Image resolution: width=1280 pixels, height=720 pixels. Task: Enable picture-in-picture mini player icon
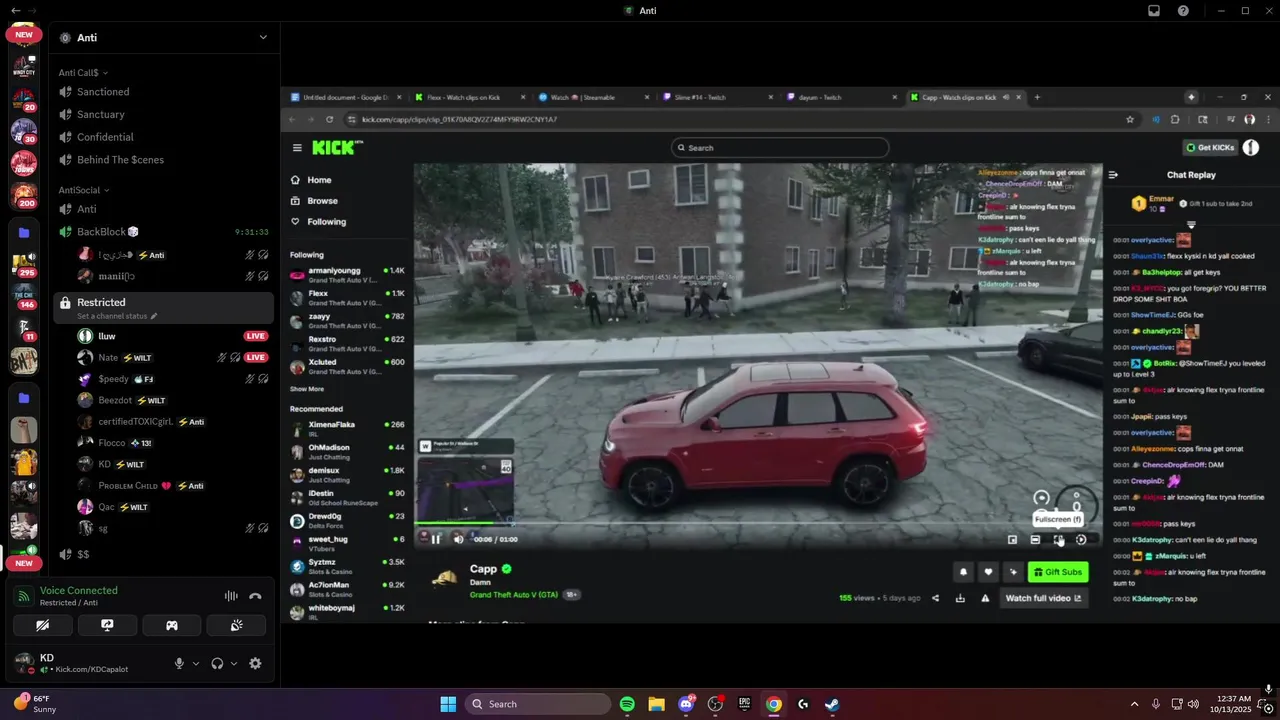[1012, 540]
